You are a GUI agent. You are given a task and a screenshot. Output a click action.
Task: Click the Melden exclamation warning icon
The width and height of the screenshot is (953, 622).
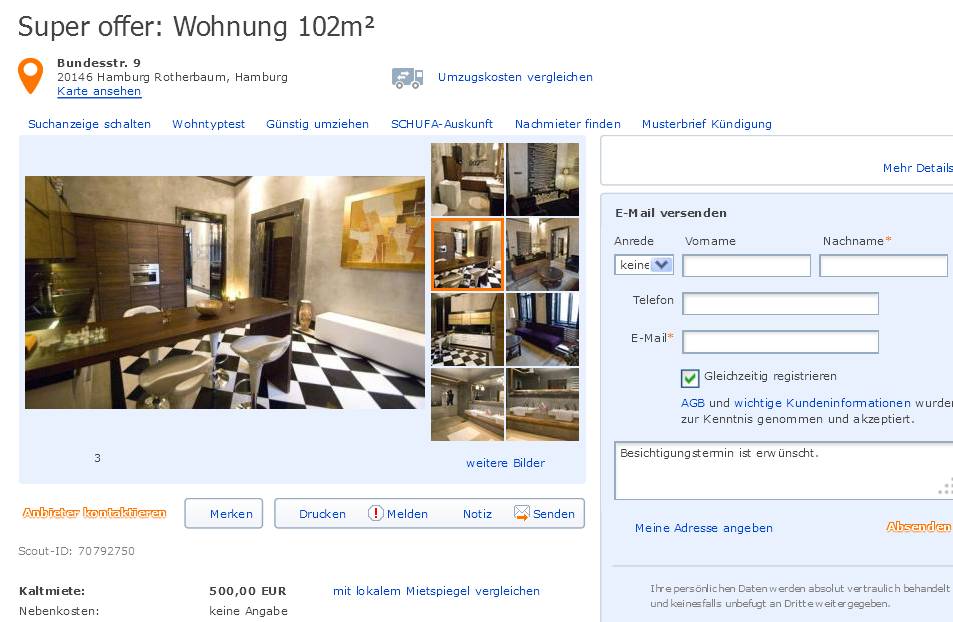pyautogui.click(x=376, y=513)
